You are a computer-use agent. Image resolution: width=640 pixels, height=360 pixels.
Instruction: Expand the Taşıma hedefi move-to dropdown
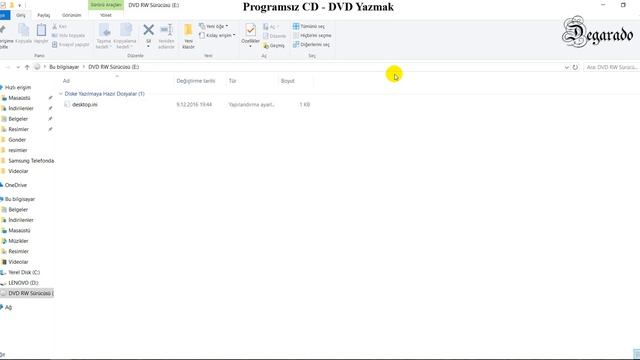point(104,44)
